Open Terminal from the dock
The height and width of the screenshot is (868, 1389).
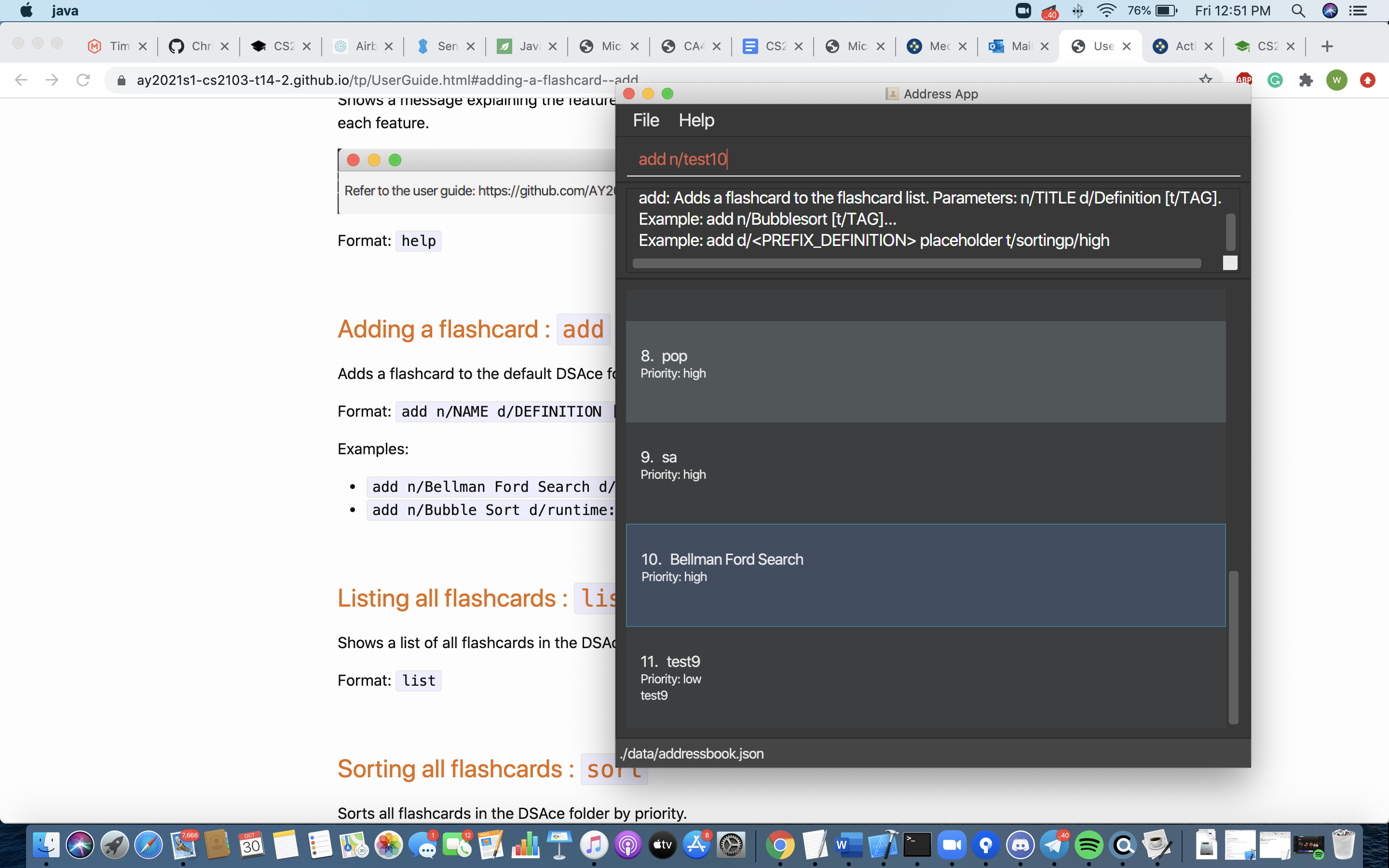point(917,844)
